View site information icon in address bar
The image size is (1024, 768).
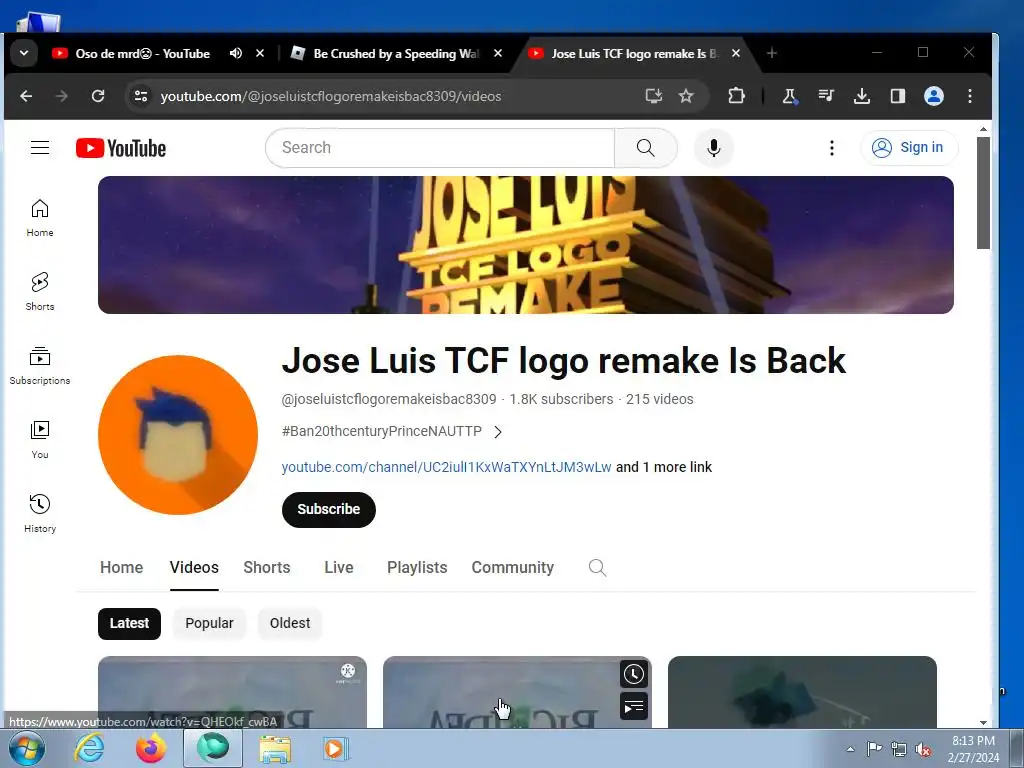coord(140,96)
